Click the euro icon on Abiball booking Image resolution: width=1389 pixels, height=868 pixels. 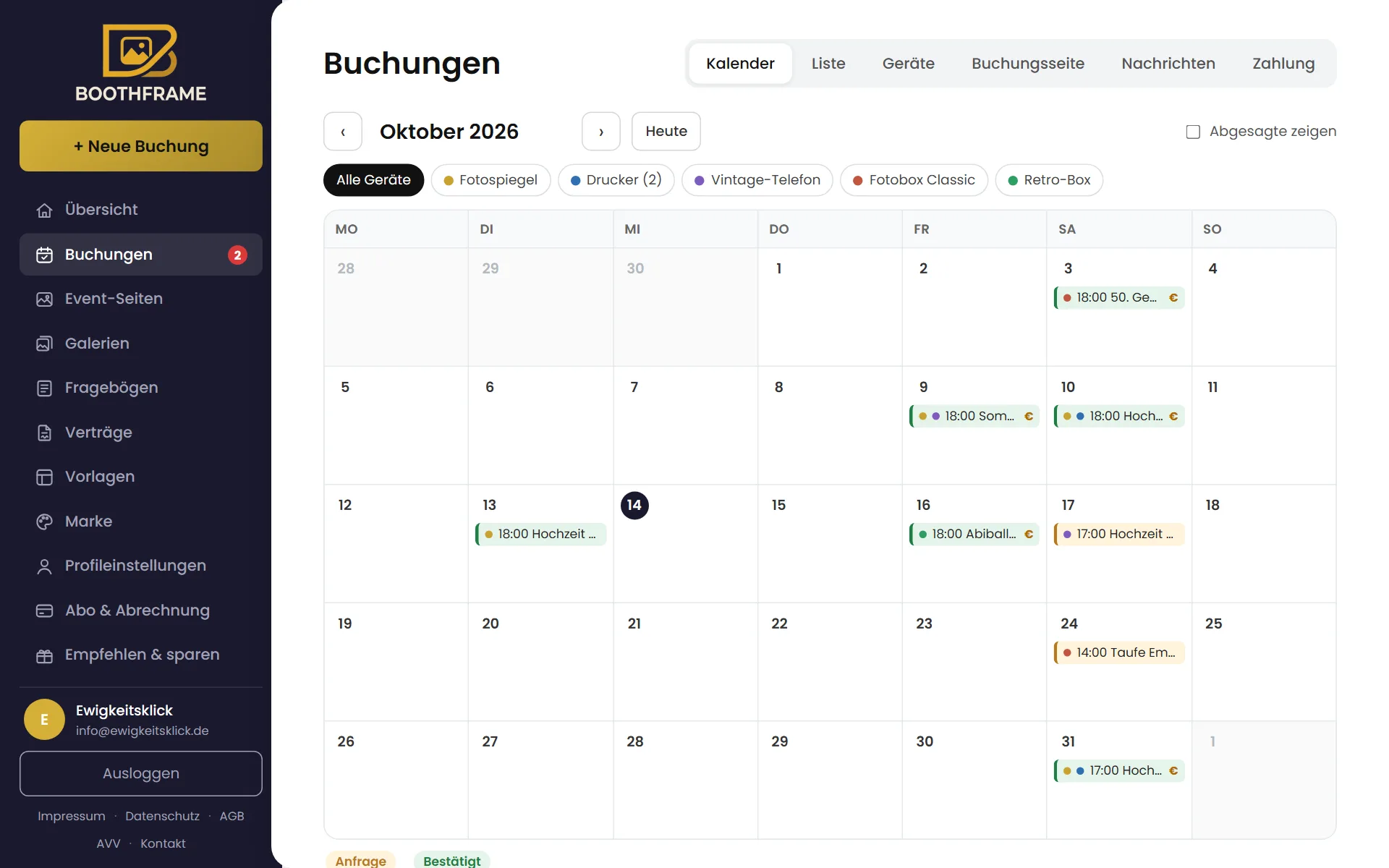point(1029,534)
